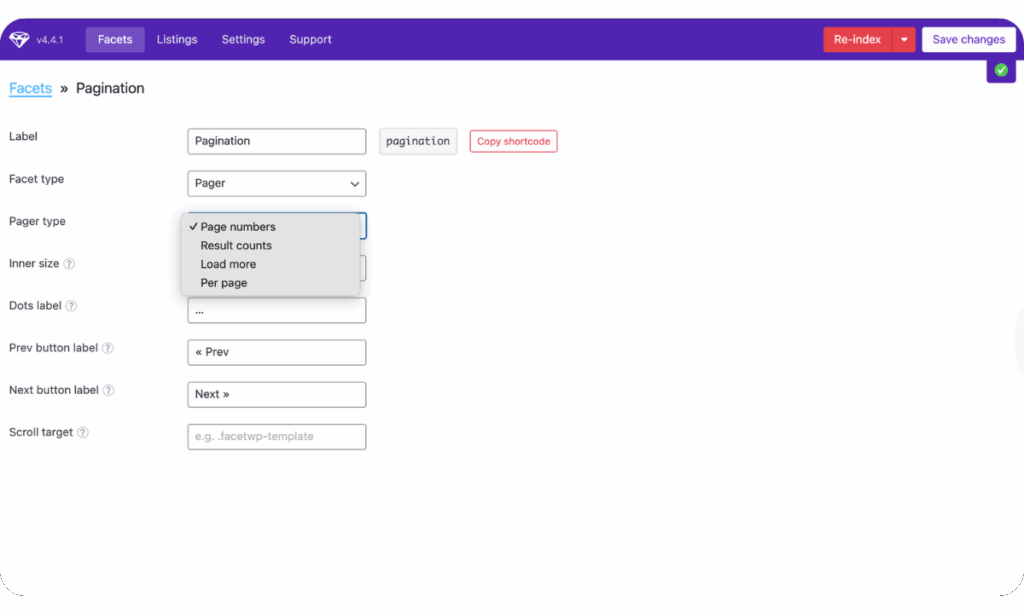The height and width of the screenshot is (614, 1024).
Task: Click the Dots label help icon
Action: 71,306
